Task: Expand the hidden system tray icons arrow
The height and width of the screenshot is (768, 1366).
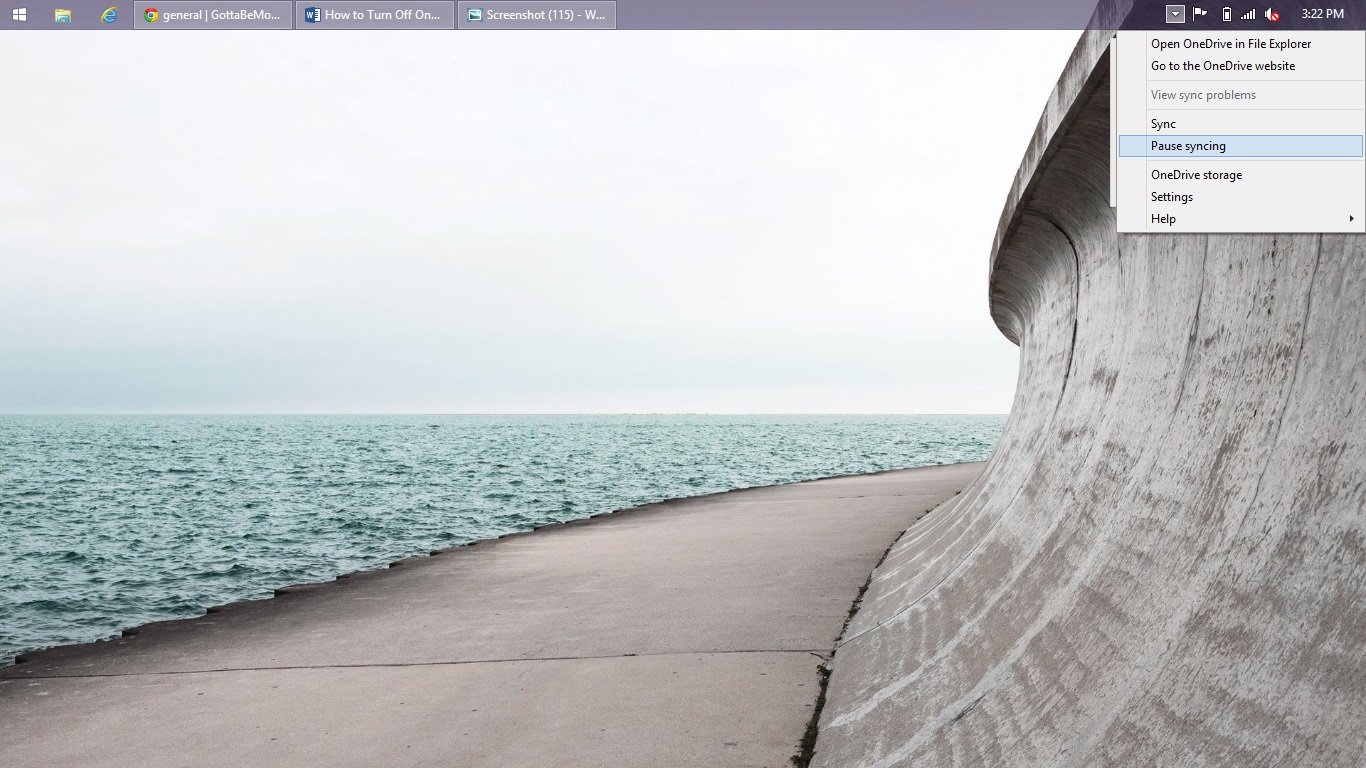Action: (x=1176, y=14)
